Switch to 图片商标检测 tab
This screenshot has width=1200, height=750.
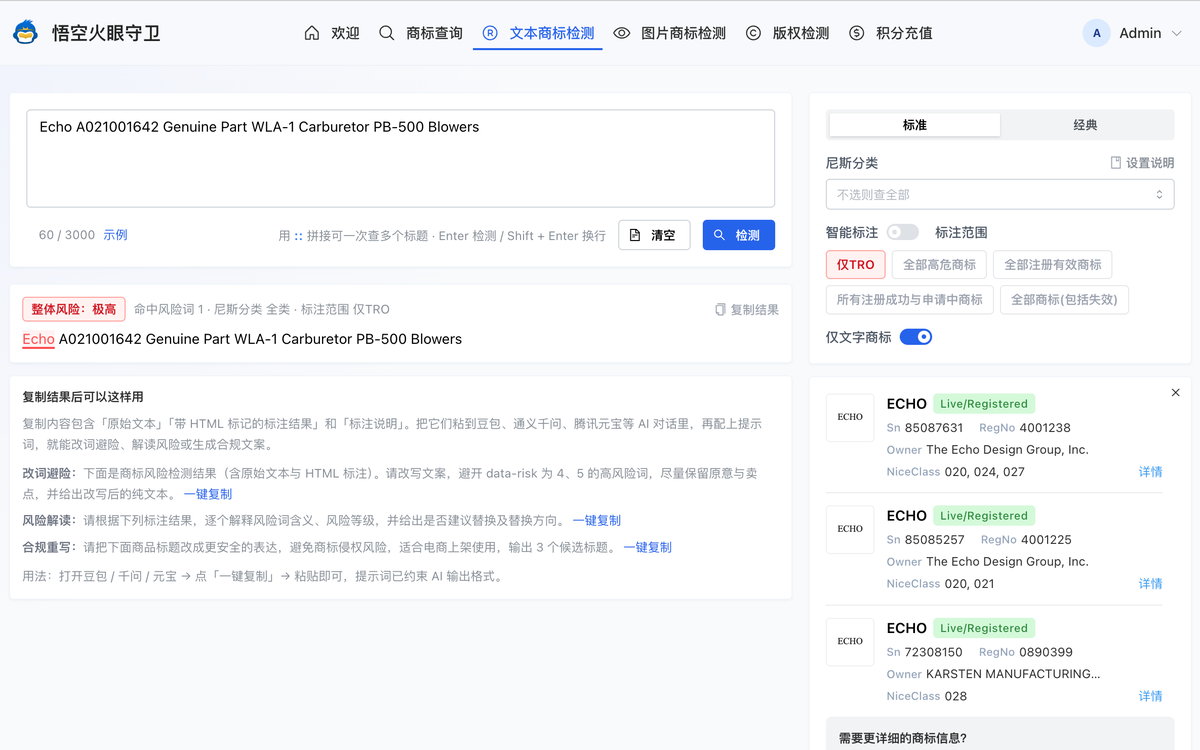click(x=670, y=33)
